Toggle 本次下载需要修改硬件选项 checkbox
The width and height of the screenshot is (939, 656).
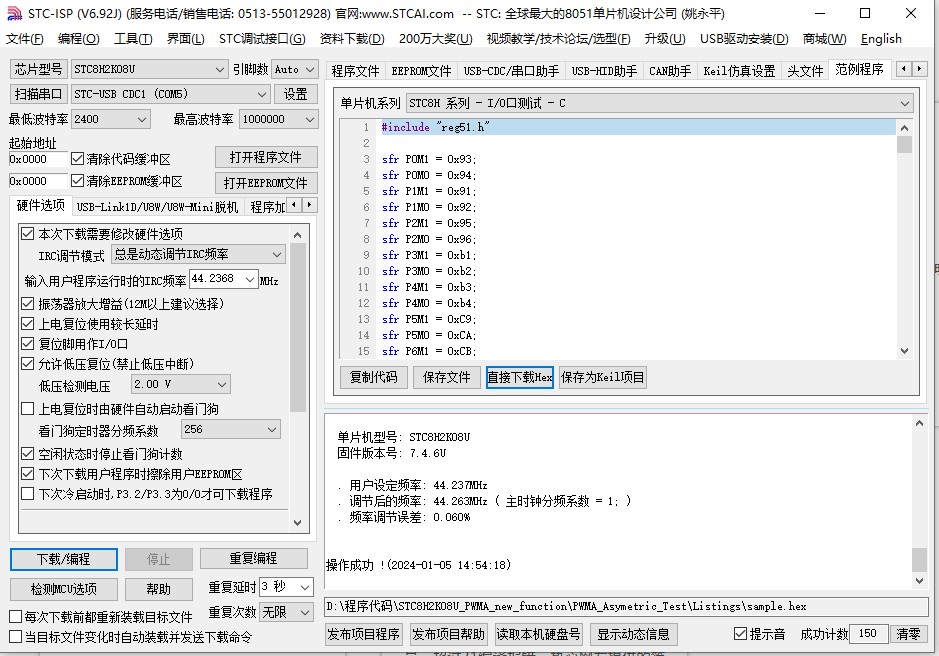[x=28, y=234]
